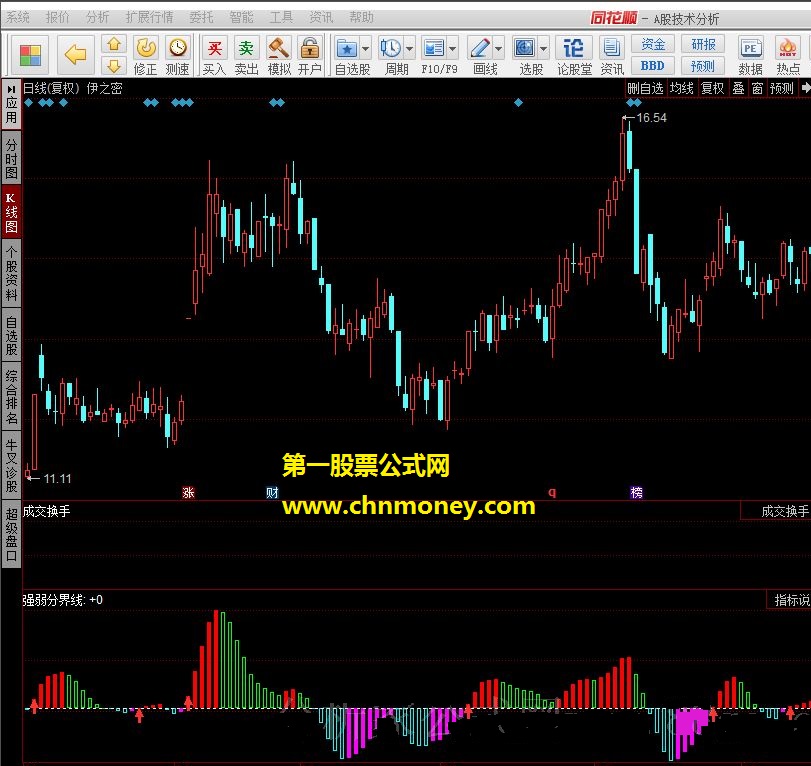Click the 11.11 low price label

point(57,478)
